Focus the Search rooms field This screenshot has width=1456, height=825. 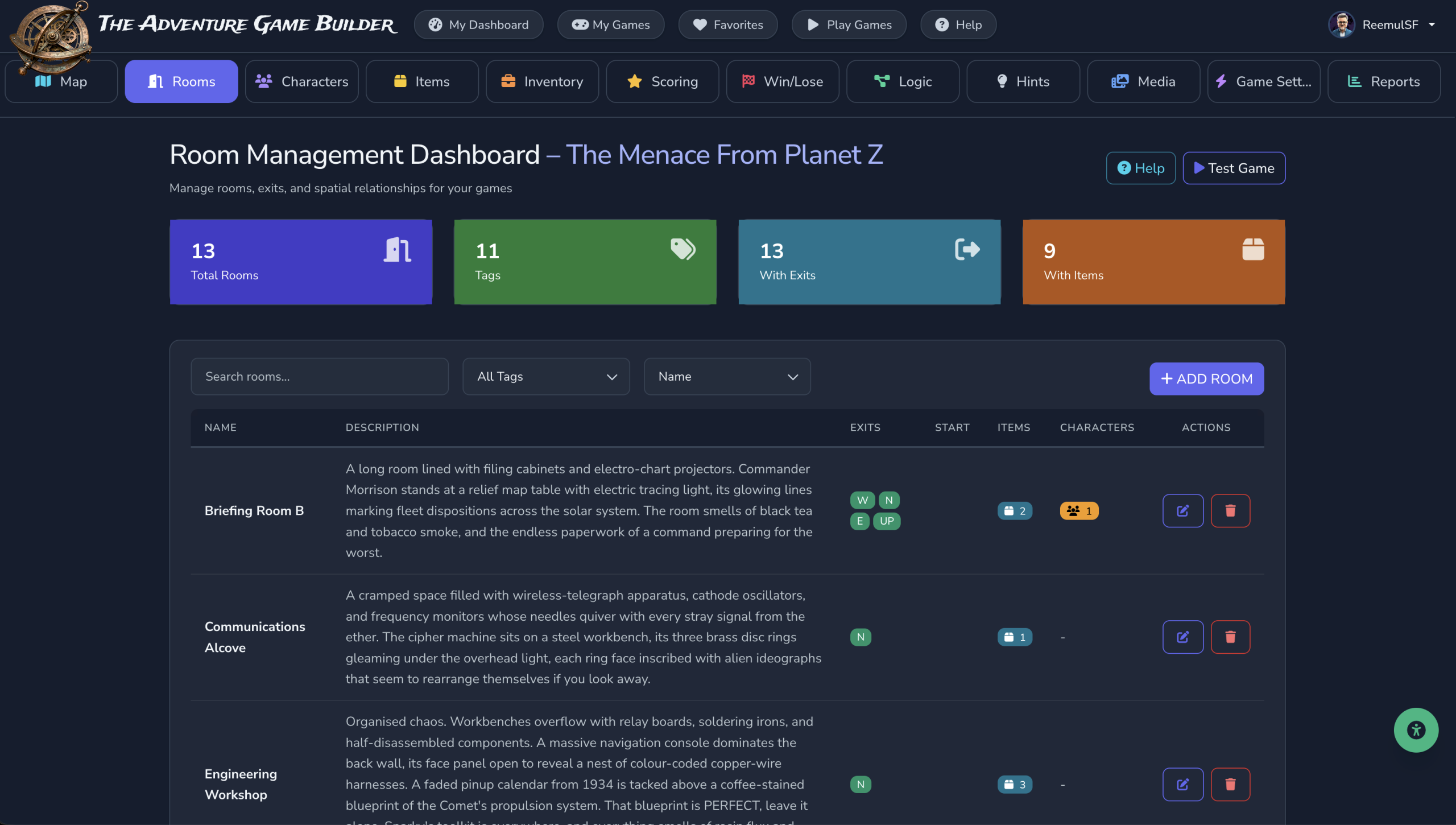(x=320, y=376)
